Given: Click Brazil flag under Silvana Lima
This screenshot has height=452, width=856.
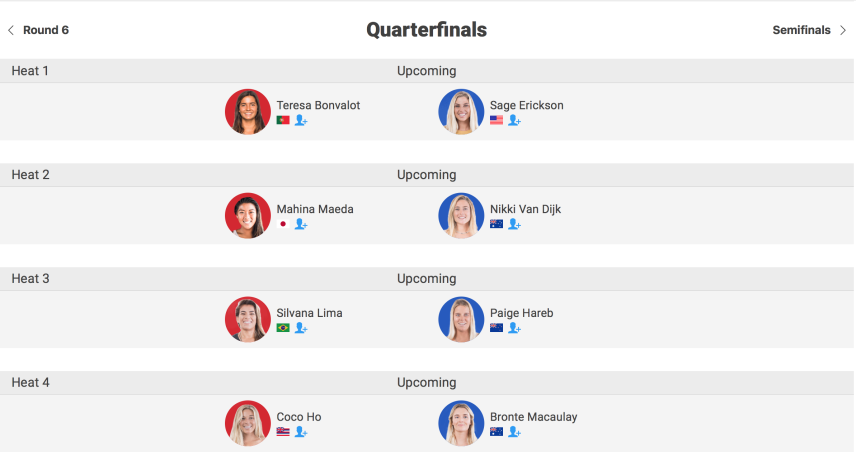Looking at the screenshot, I should tap(283, 328).
